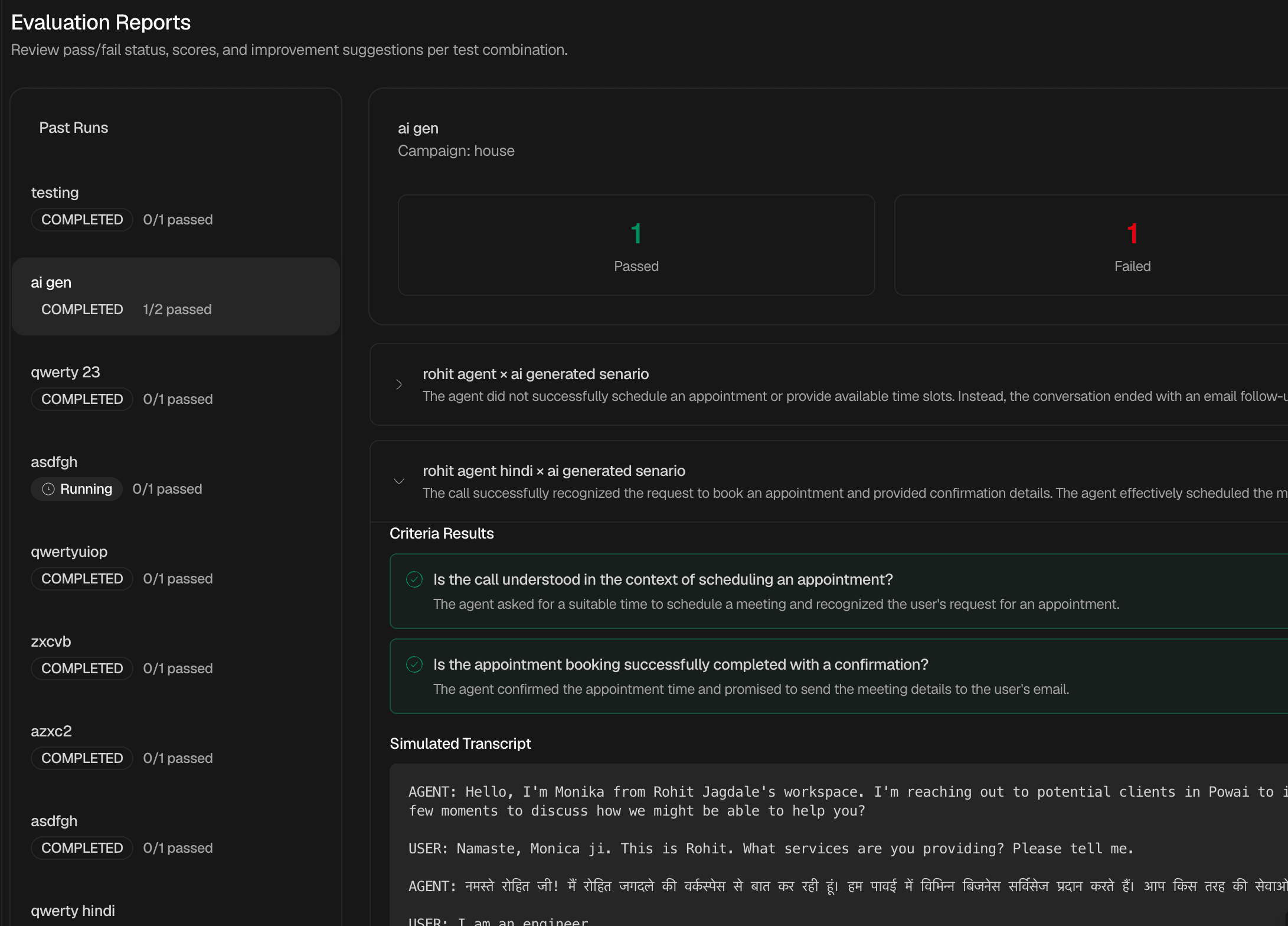
Task: Click the Passed count card
Action: (x=636, y=245)
